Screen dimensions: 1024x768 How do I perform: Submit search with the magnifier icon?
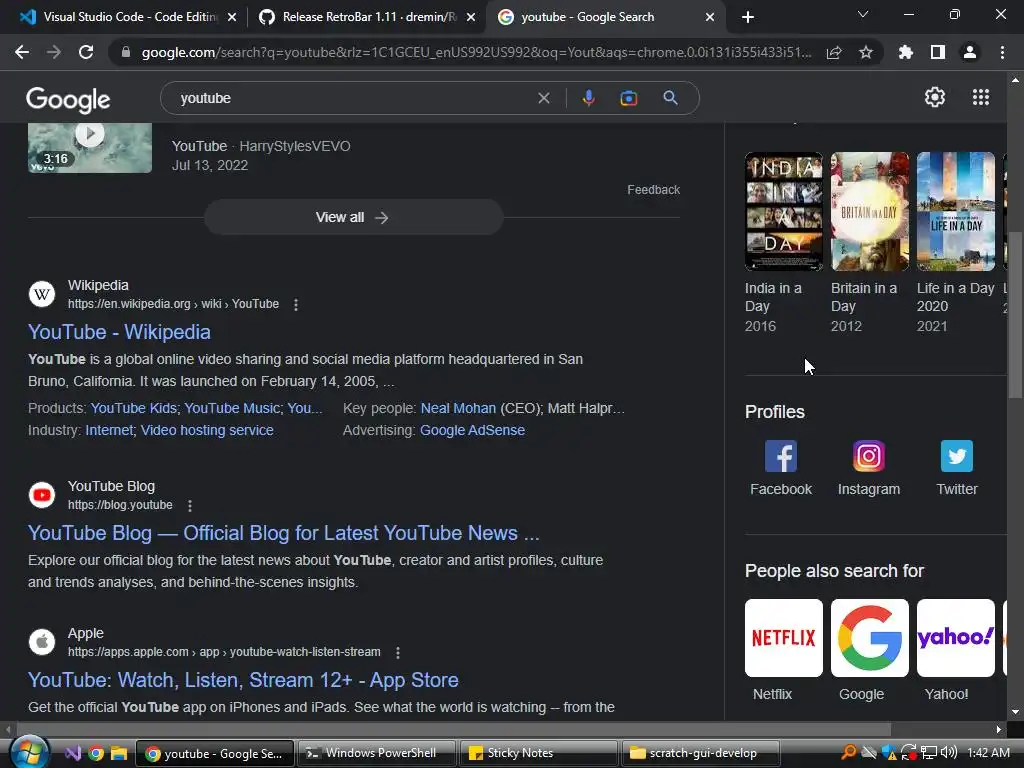[x=670, y=98]
